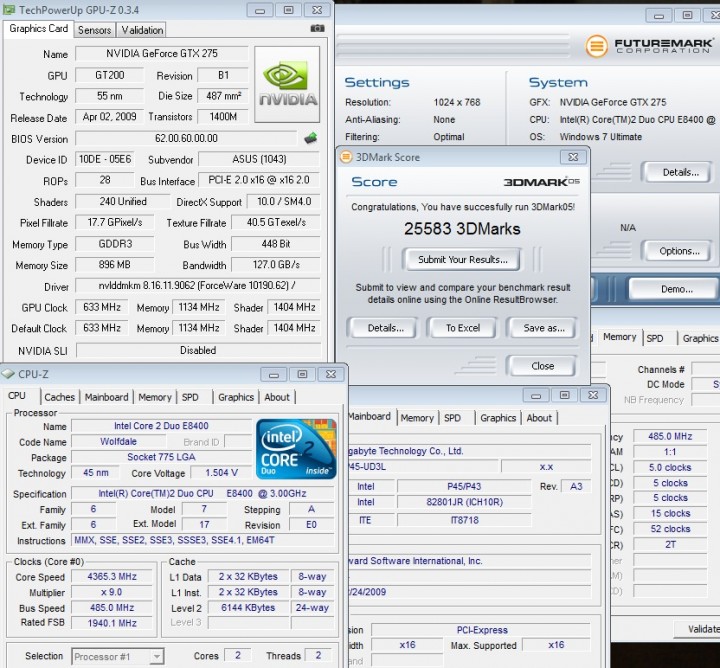Click the GPU-Z title bar icon
The image size is (720, 668).
(8, 9)
